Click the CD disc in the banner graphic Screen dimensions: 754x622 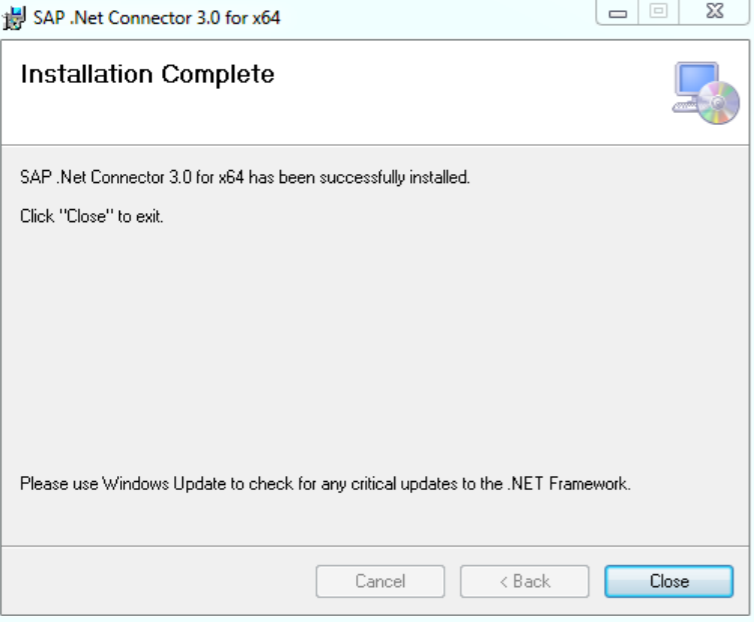(x=720, y=103)
